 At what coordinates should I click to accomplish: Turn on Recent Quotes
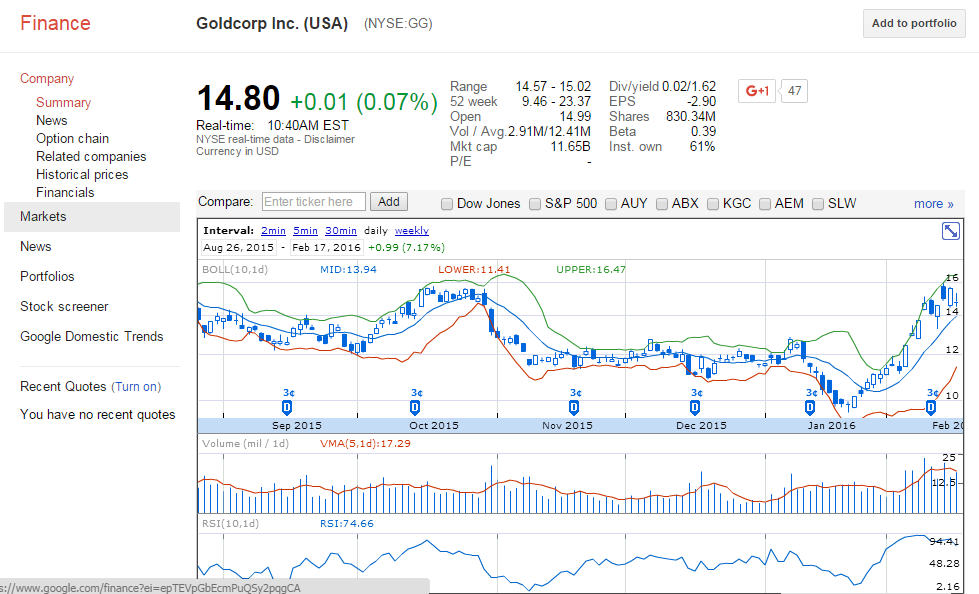coord(136,387)
